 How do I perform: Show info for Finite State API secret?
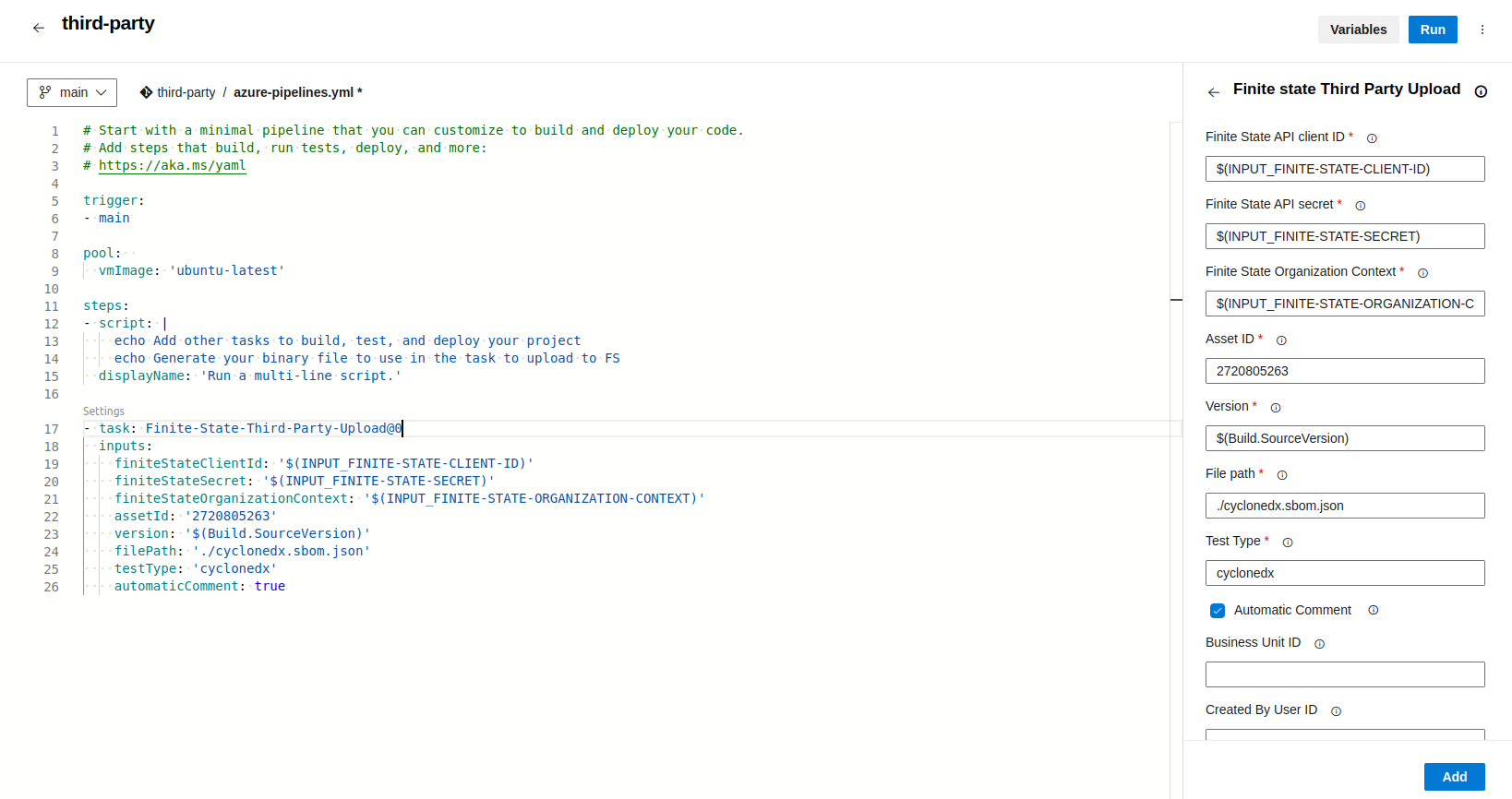pyautogui.click(x=1360, y=206)
